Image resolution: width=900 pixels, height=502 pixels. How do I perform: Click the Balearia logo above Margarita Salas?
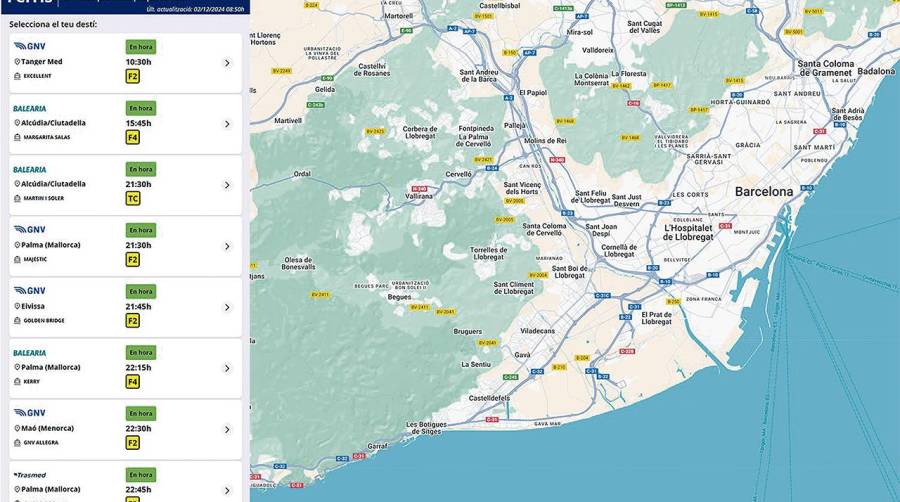(29, 108)
